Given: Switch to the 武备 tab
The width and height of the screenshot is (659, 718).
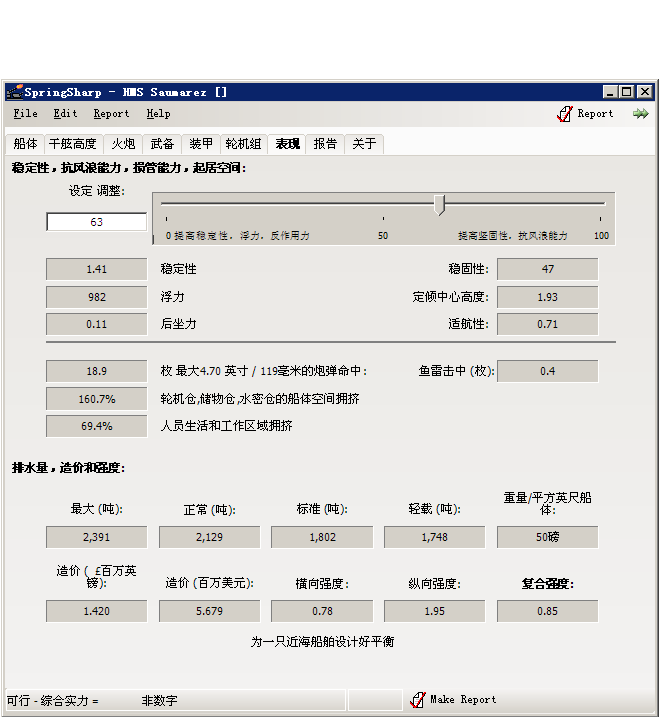Looking at the screenshot, I should tap(162, 144).
